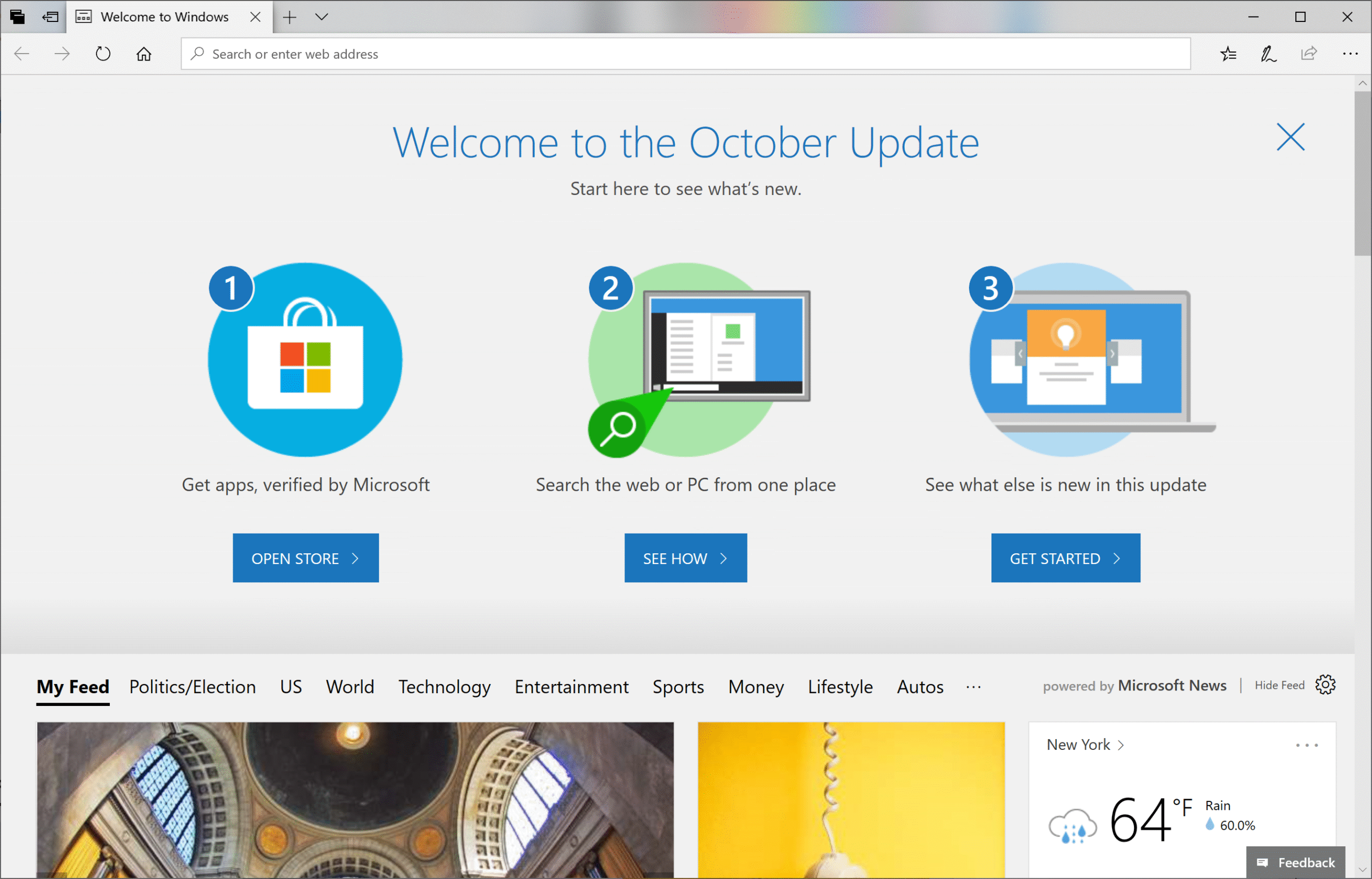Open the Sports tab

678,687
